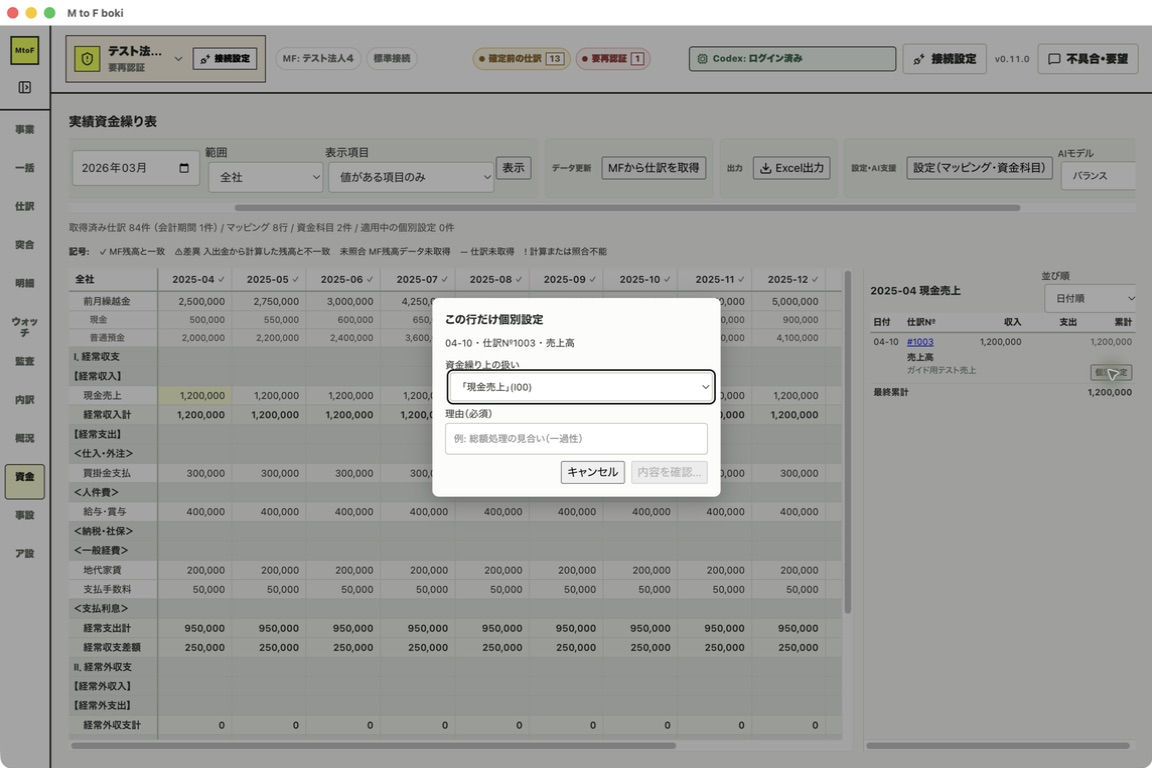Open the ウォッチ sidebar tab
Viewport: 1152px width, 768px height.
point(24,327)
